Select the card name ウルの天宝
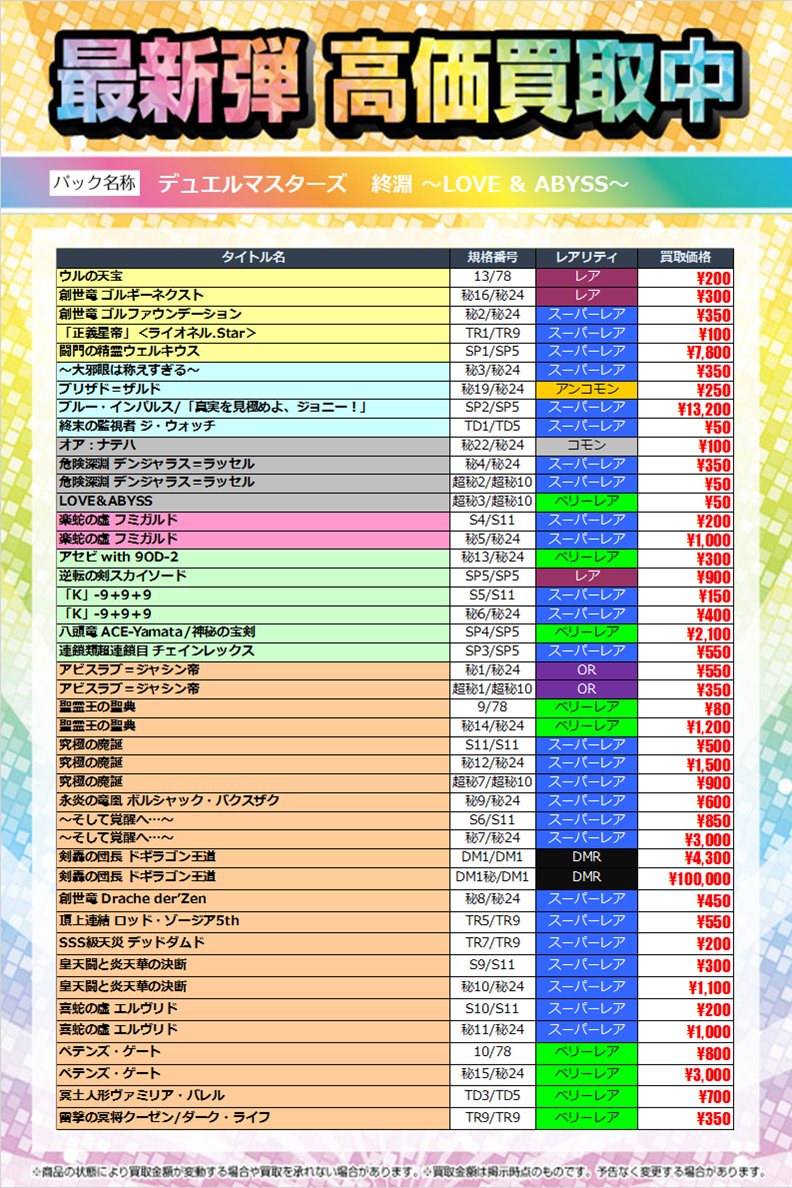Viewport: 792px width, 1188px height. (x=91, y=277)
